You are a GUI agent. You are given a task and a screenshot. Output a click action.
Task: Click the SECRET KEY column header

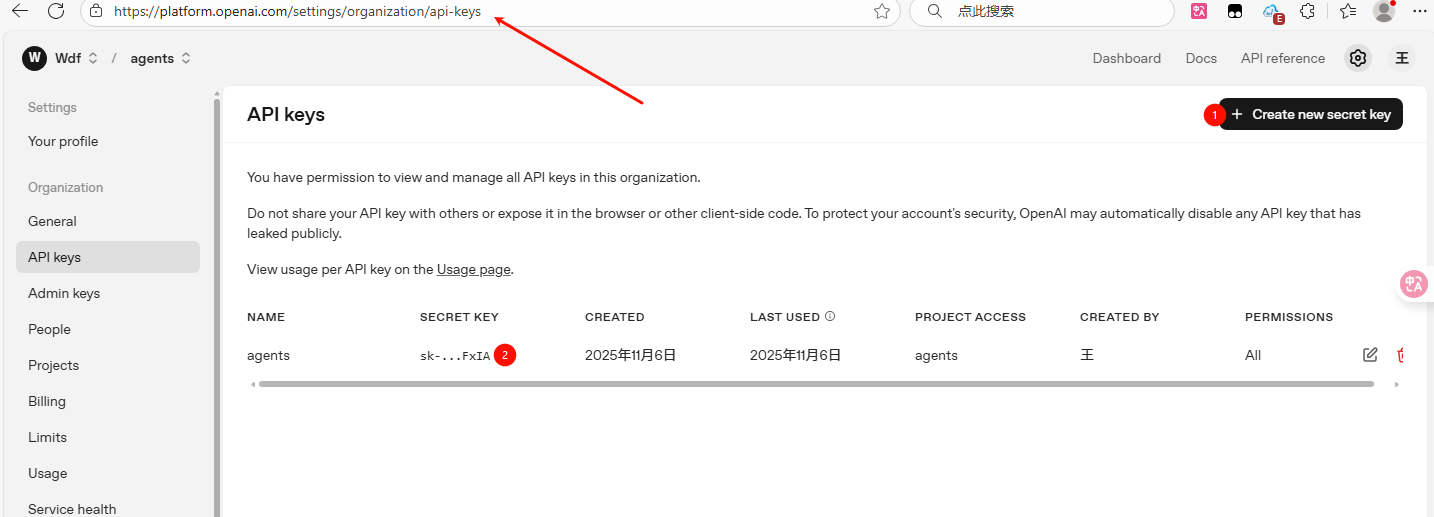coord(459,317)
